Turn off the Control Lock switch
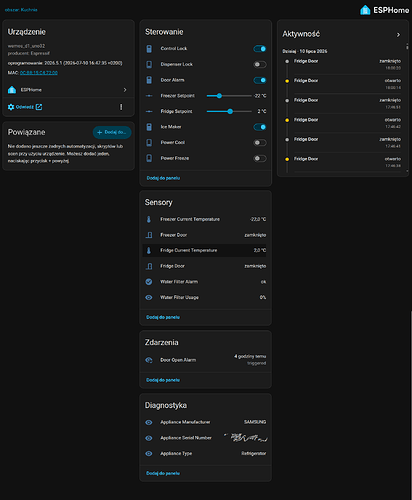412x500 pixels. (x=260, y=49)
